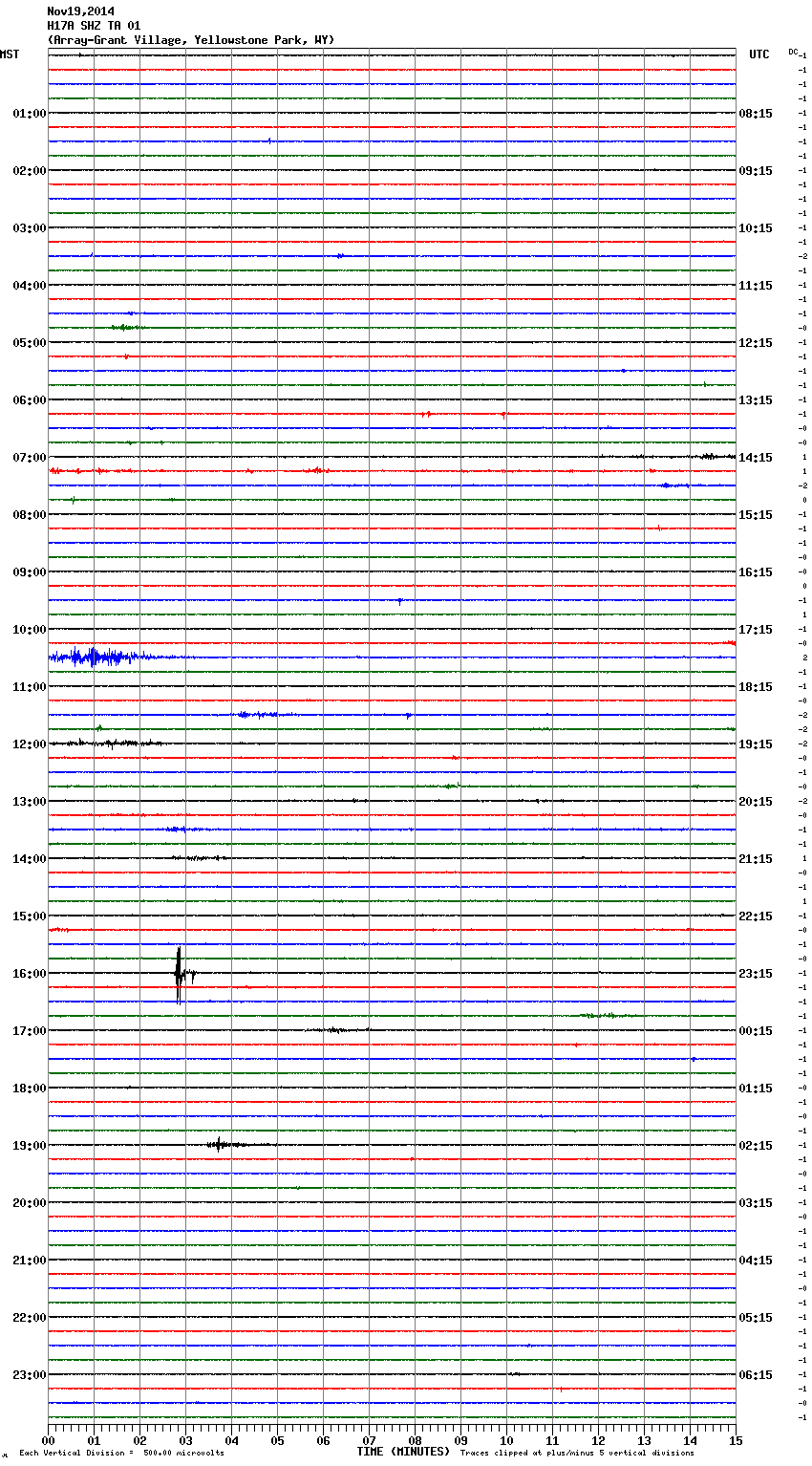Click the 02:15 UTC row label

(x=756, y=1146)
